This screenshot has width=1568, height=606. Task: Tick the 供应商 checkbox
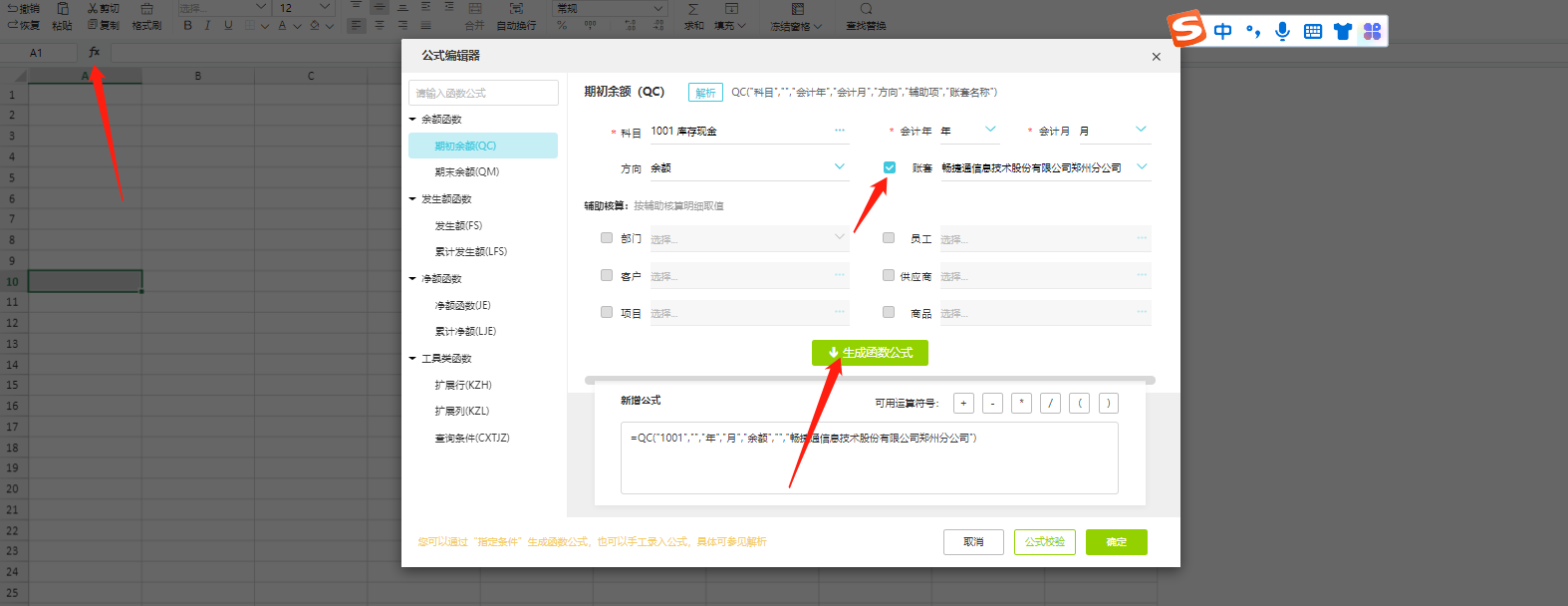click(889, 275)
